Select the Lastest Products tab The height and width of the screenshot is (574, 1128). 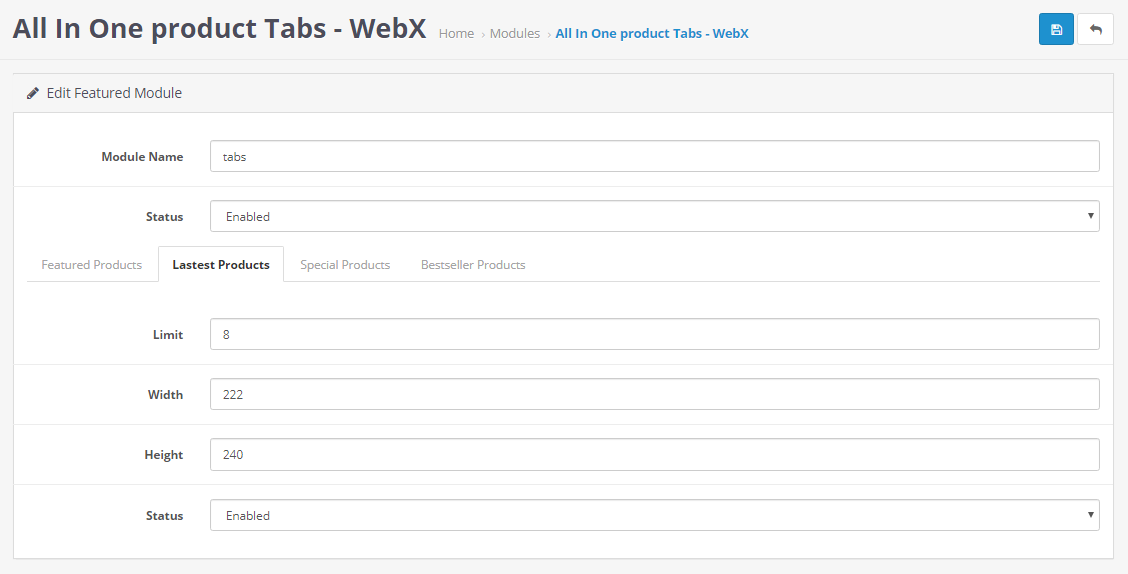[x=221, y=265]
